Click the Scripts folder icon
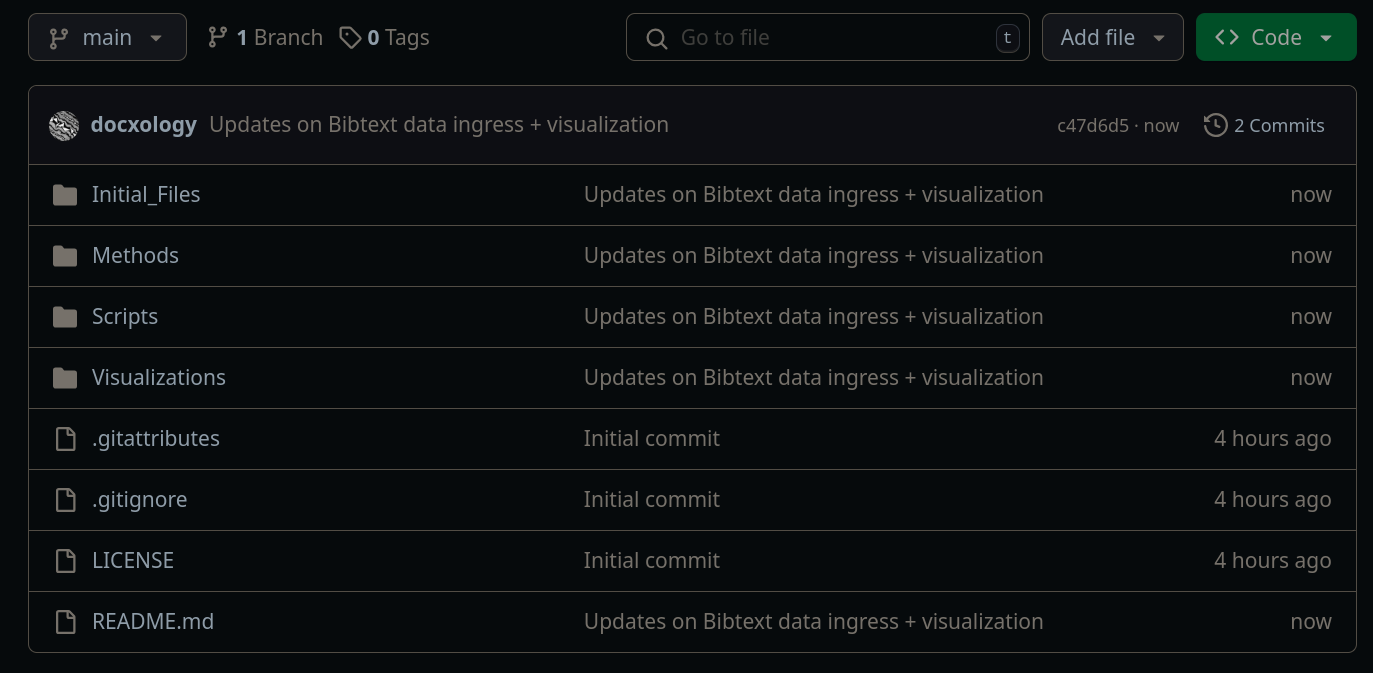The image size is (1373, 673). 65,317
